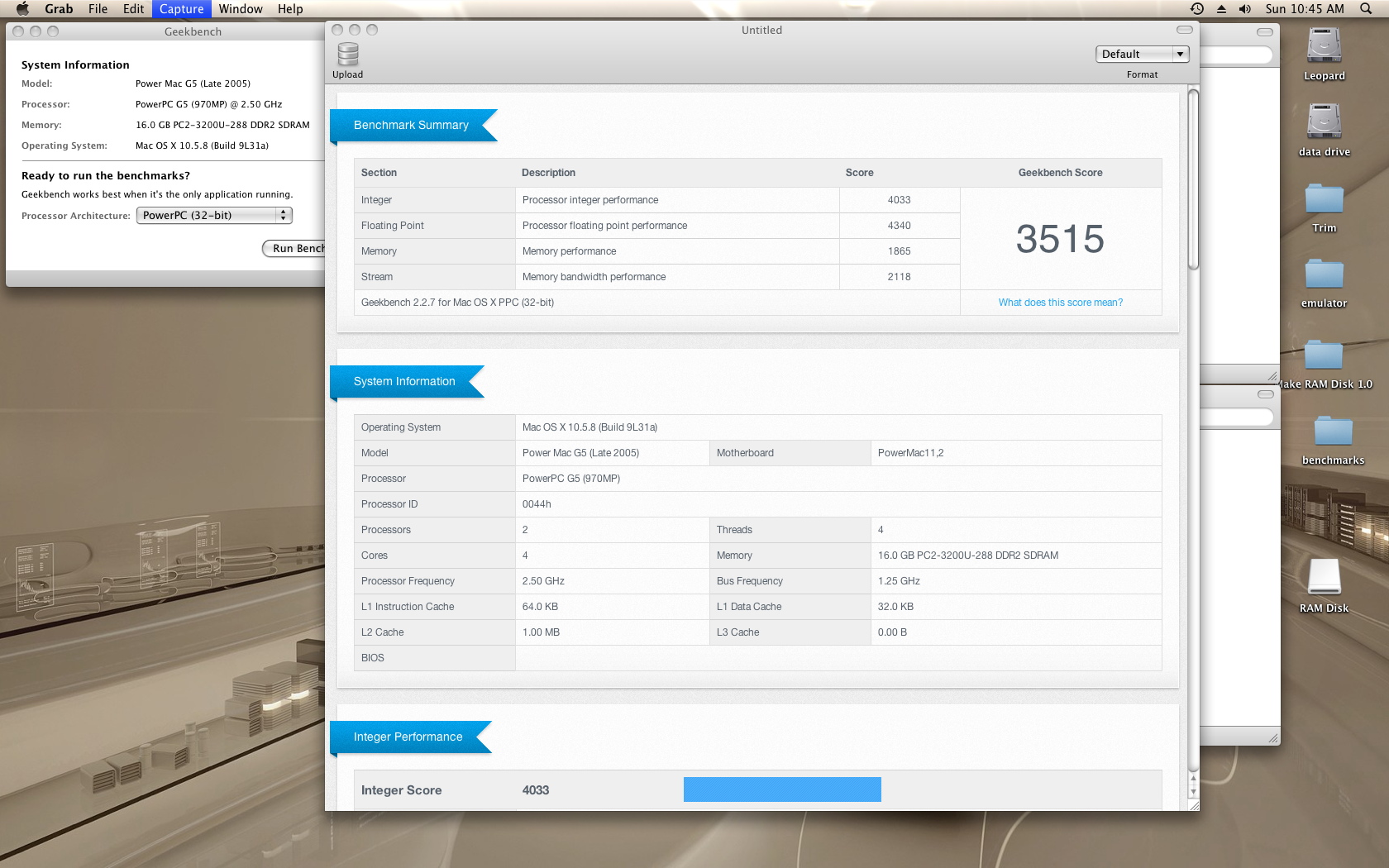Click the L2 Cache value 1.00 MB
The height and width of the screenshot is (868, 1389).
541,632
